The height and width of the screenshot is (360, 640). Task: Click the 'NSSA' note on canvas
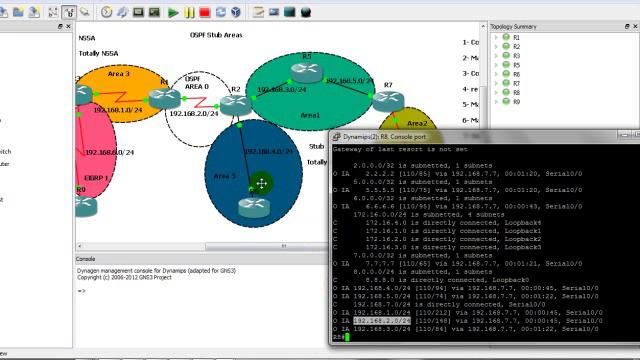(x=87, y=38)
